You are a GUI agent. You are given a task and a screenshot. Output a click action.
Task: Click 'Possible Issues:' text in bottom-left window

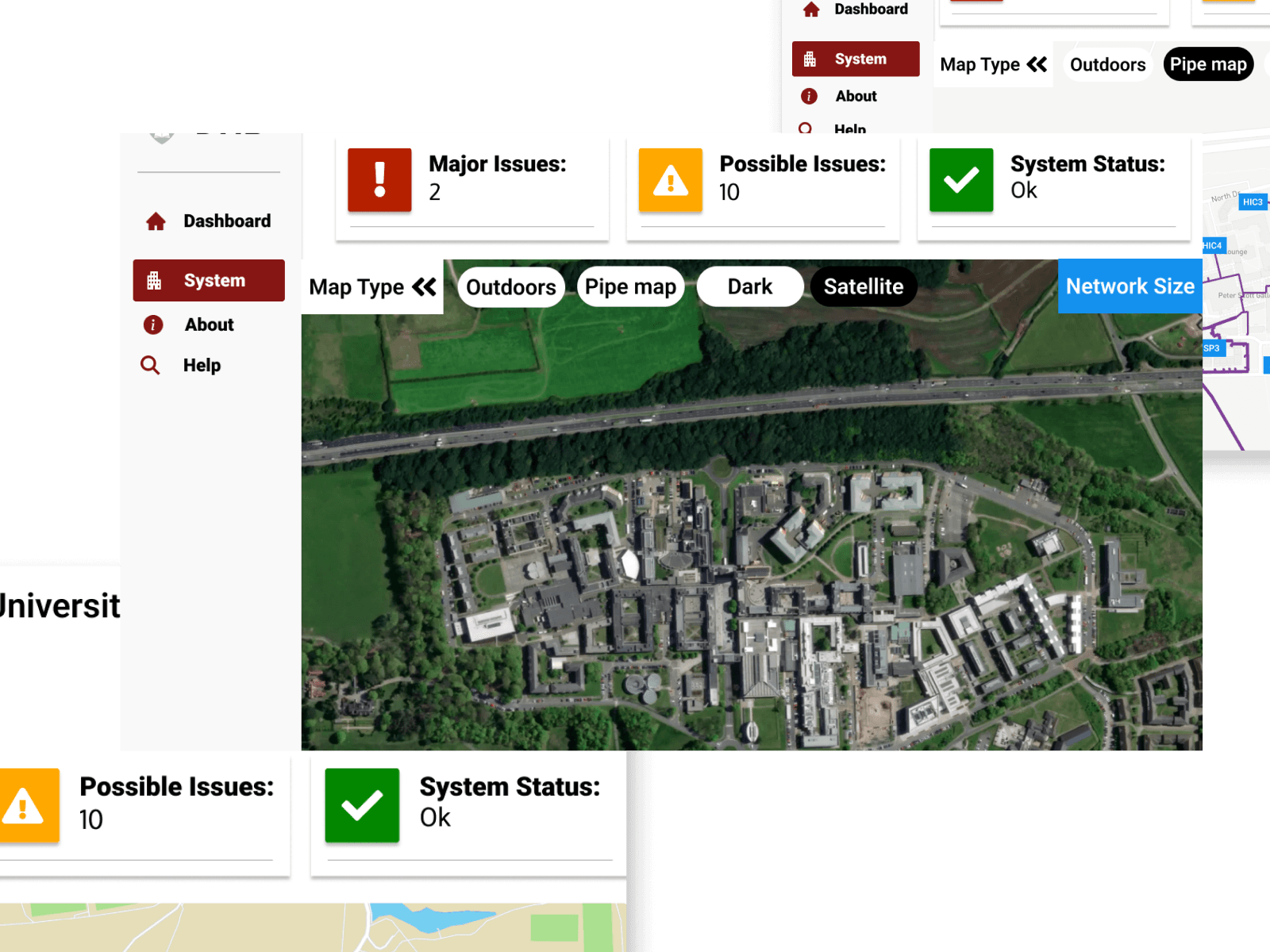tap(177, 787)
